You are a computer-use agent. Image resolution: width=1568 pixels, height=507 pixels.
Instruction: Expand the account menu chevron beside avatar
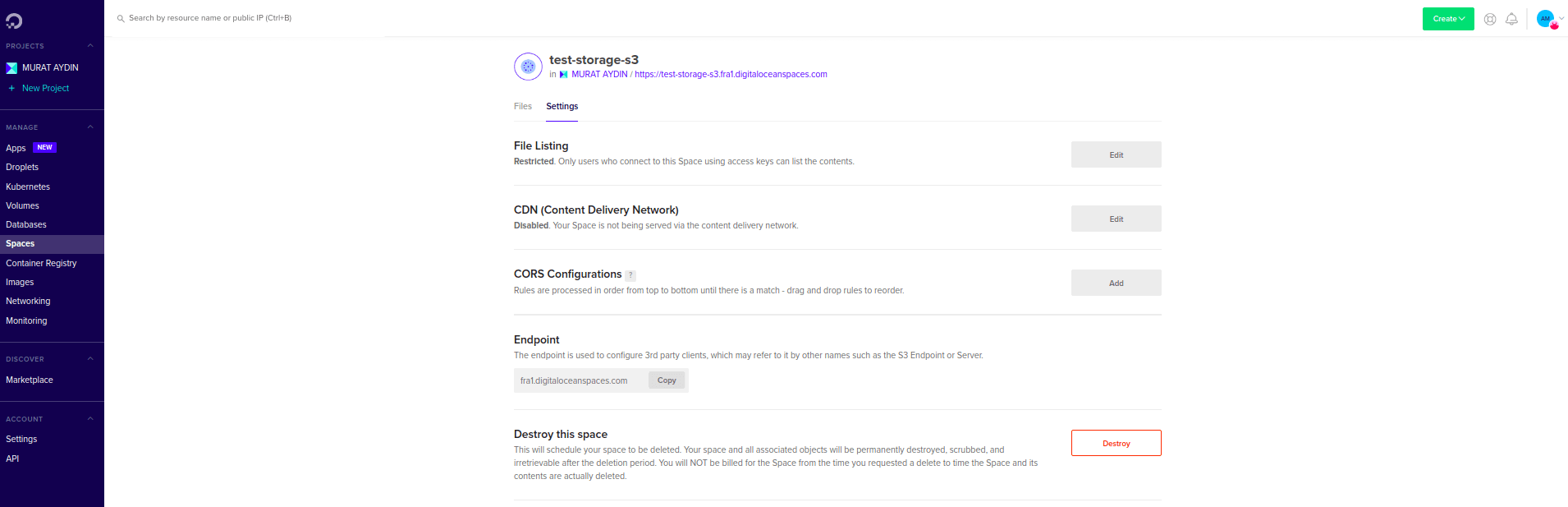point(1561,19)
